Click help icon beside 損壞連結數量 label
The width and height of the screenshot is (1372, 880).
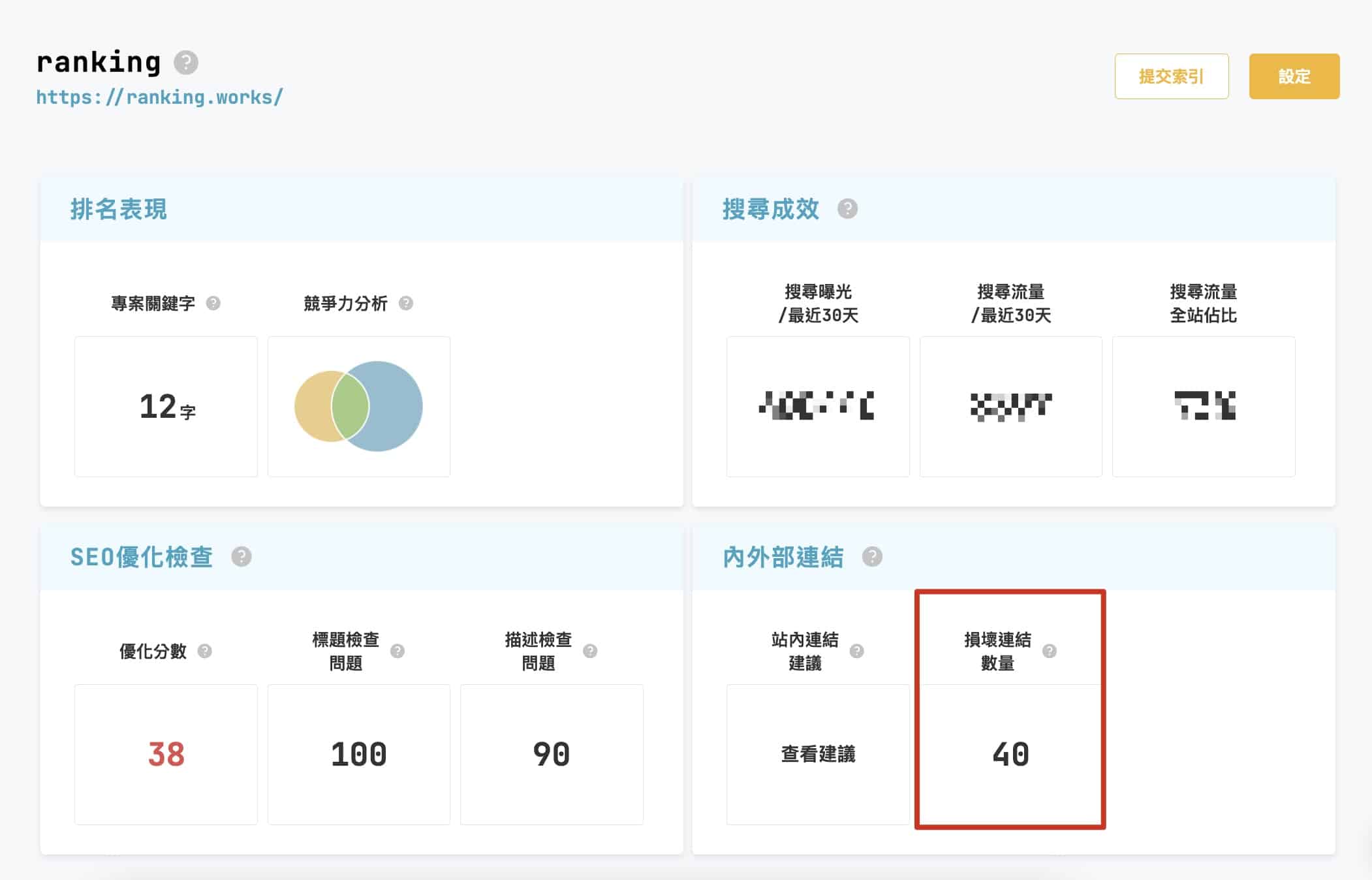(1050, 651)
